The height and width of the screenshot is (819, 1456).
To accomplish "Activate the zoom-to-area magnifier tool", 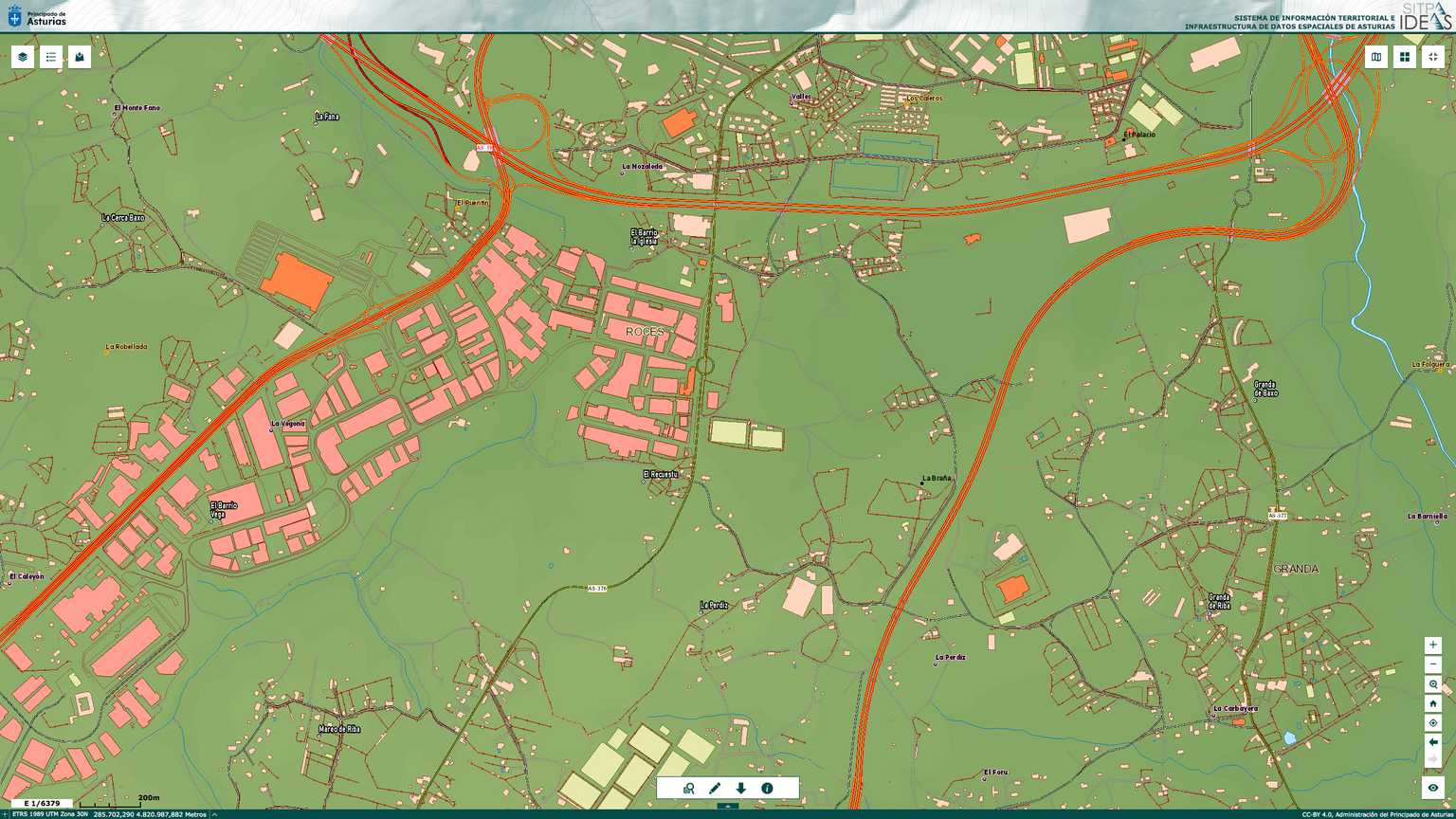I will [x=1433, y=684].
